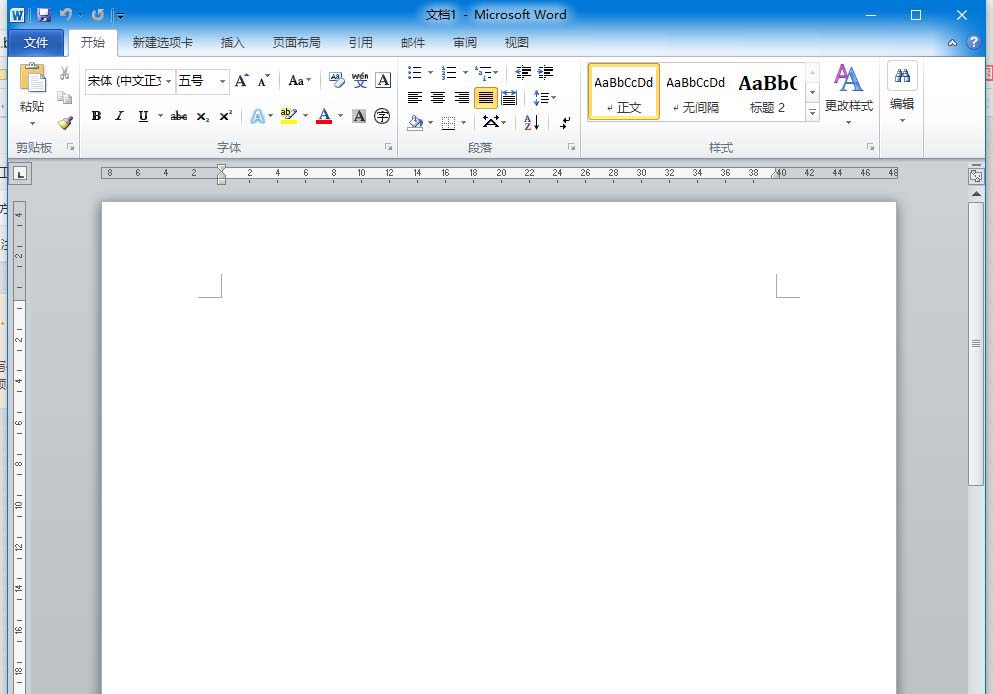Image resolution: width=993 pixels, height=694 pixels.
Task: Enable center text alignment
Action: [x=438, y=98]
